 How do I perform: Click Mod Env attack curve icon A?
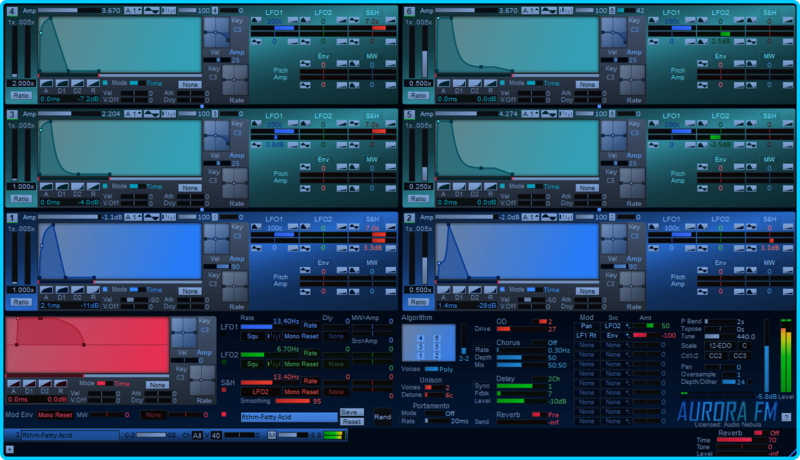click(x=14, y=384)
